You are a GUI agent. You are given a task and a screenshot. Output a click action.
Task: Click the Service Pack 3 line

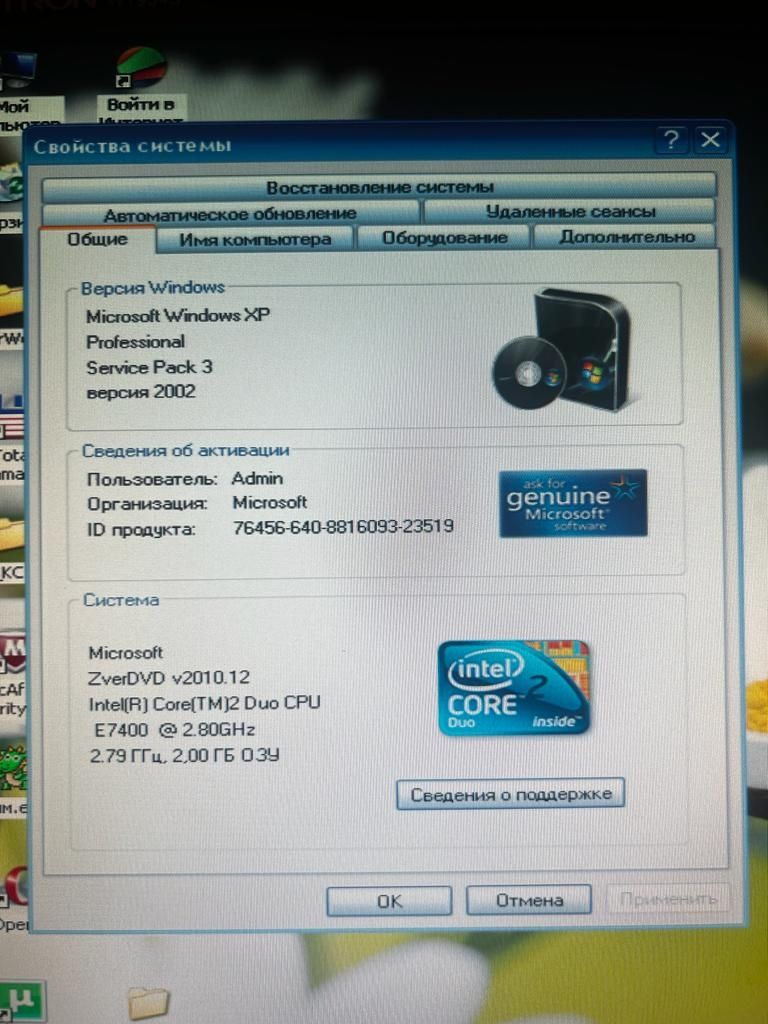pyautogui.click(x=150, y=367)
